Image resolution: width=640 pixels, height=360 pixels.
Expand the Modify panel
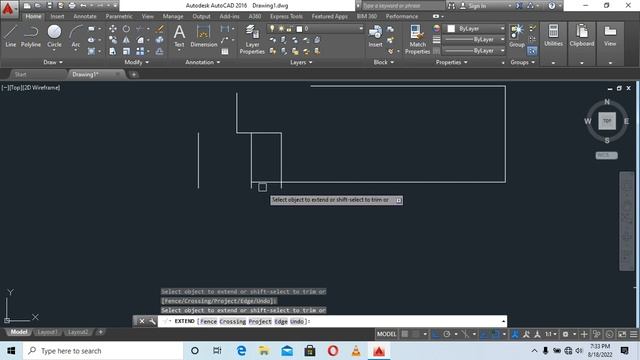tap(137, 62)
